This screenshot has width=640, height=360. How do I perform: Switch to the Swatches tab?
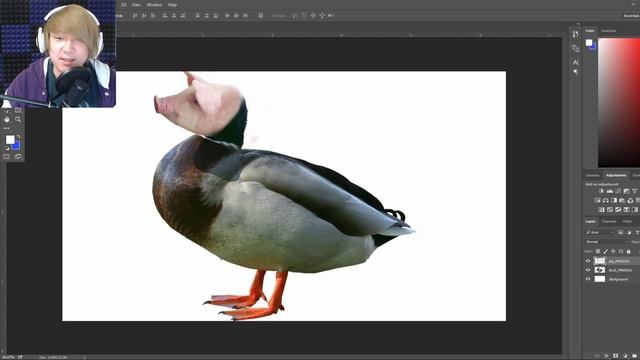tap(608, 31)
